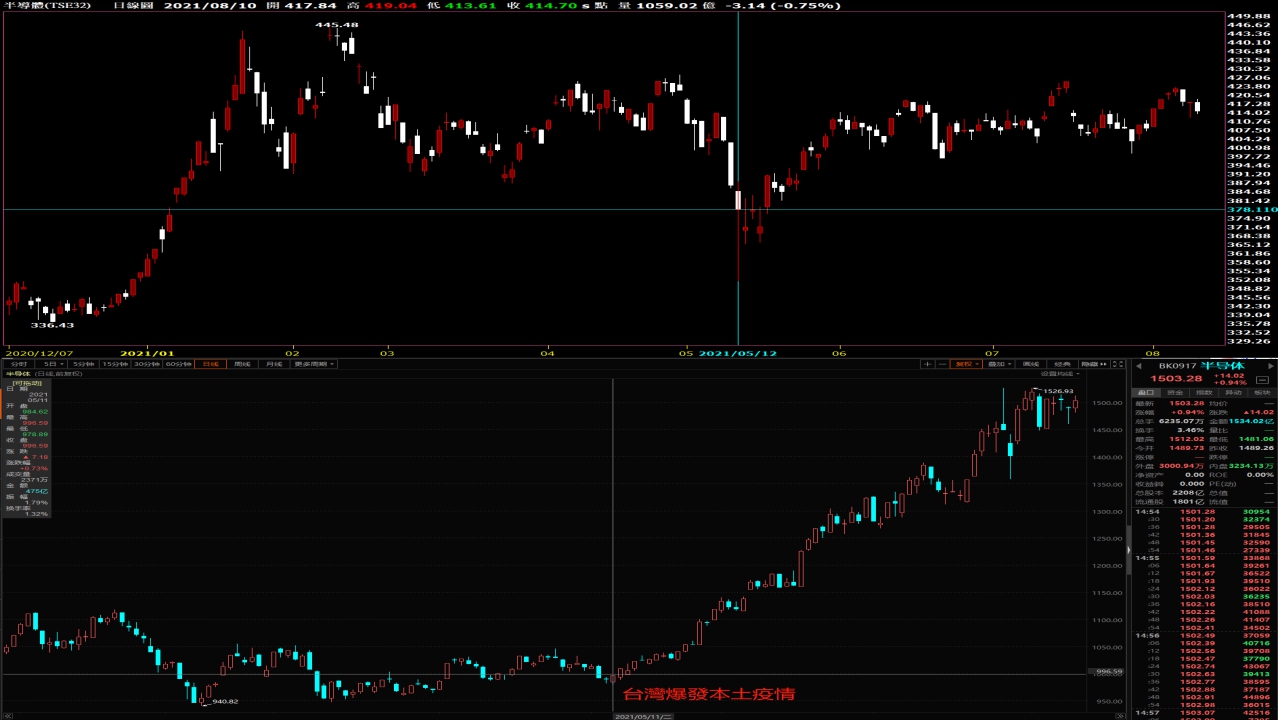Click the 14:54 tick row 1501.28
The width and height of the screenshot is (1279, 720).
coord(1204,512)
